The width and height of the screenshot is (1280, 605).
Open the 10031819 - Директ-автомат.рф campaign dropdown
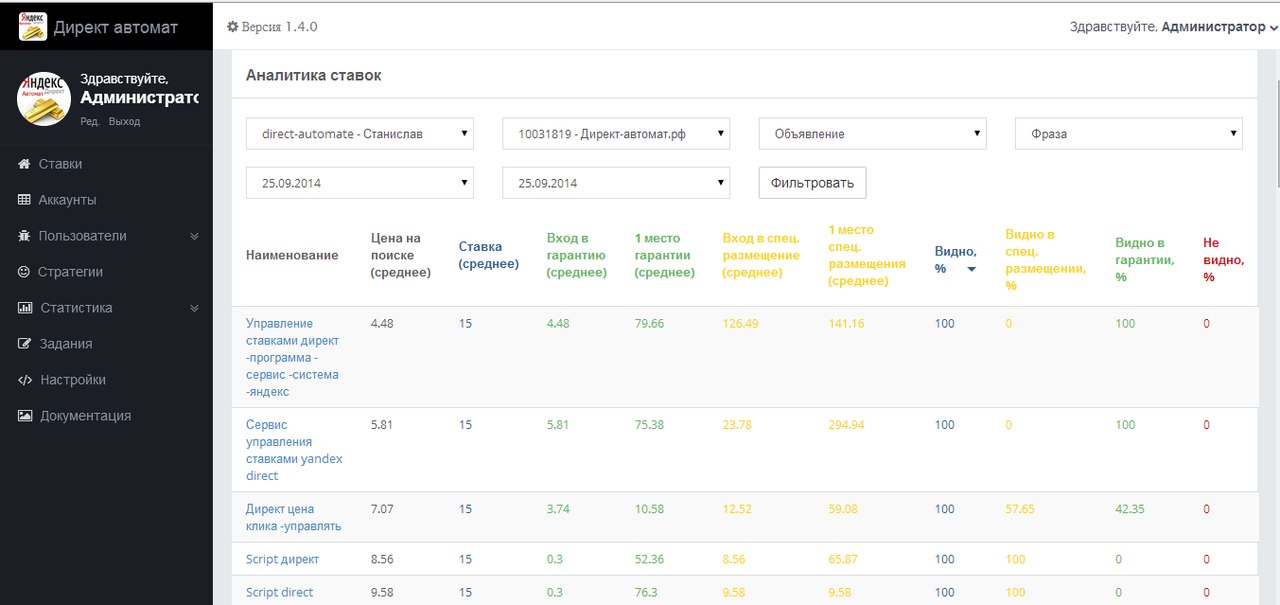pyautogui.click(x=616, y=134)
